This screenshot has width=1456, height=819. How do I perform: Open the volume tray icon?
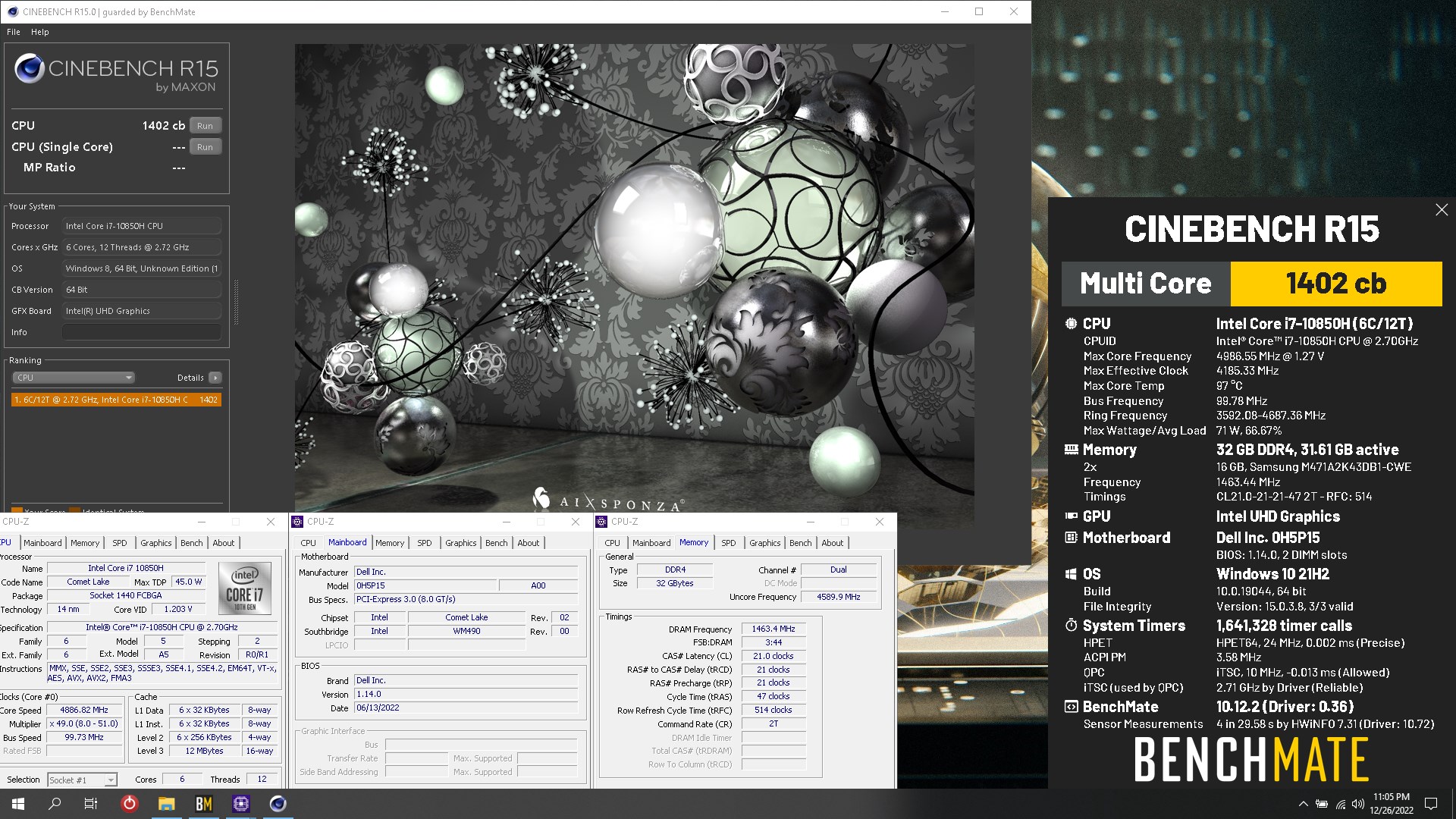(x=1358, y=804)
